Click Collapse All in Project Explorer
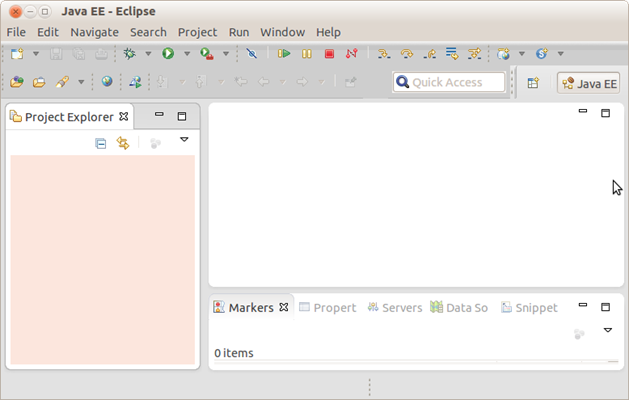Screen dimensions: 629x400 pyautogui.click(x=101, y=143)
